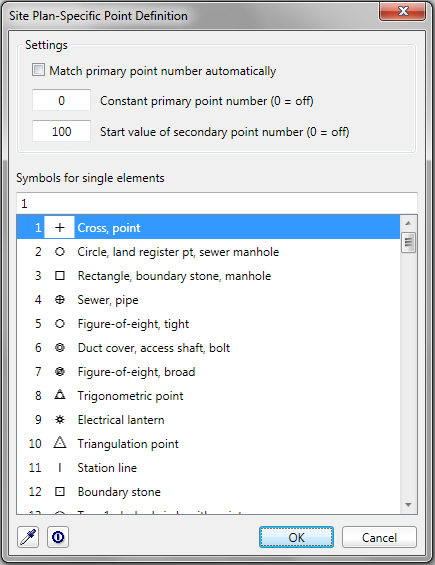Click the scroll down arrow of symbol list
The height and width of the screenshot is (565, 435).
[x=408, y=504]
